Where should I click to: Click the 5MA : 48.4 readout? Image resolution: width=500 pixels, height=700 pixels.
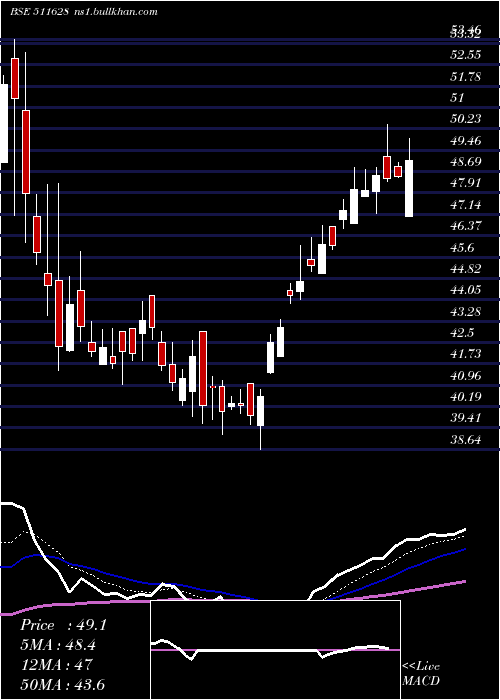58,645
